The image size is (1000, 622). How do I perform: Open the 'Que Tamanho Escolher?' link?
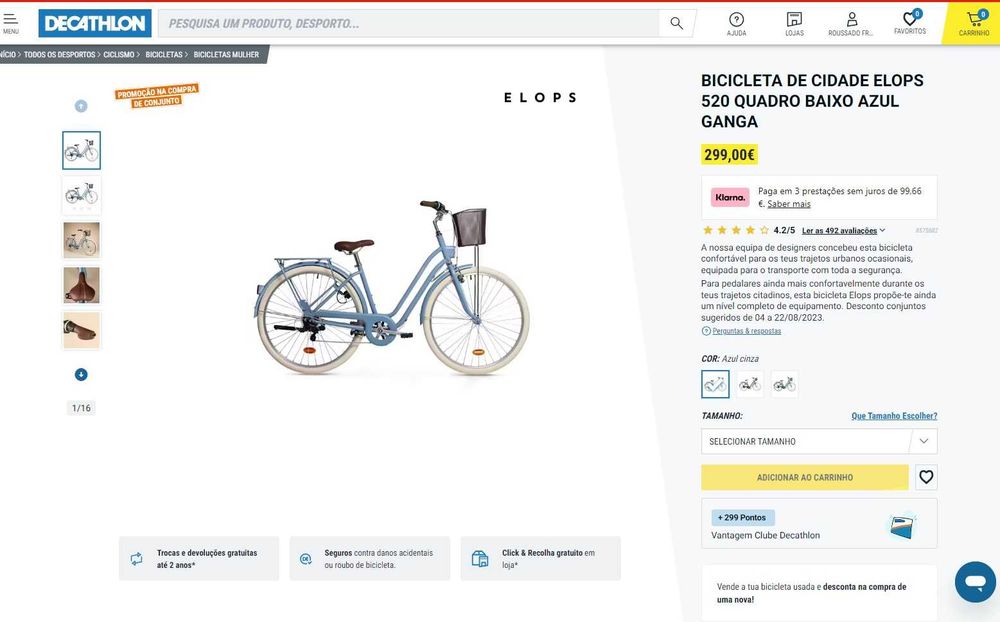(x=894, y=416)
